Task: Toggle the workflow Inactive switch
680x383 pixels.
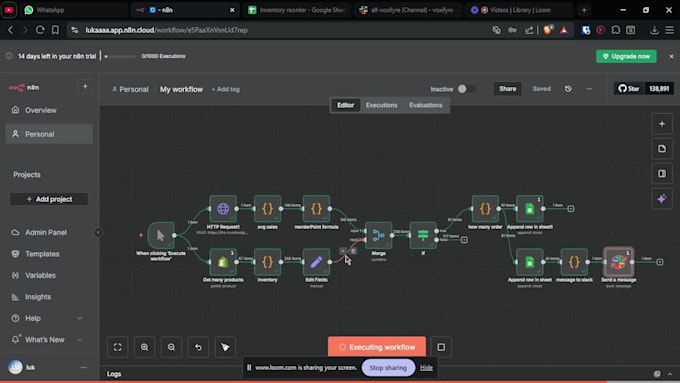Action: coord(467,89)
